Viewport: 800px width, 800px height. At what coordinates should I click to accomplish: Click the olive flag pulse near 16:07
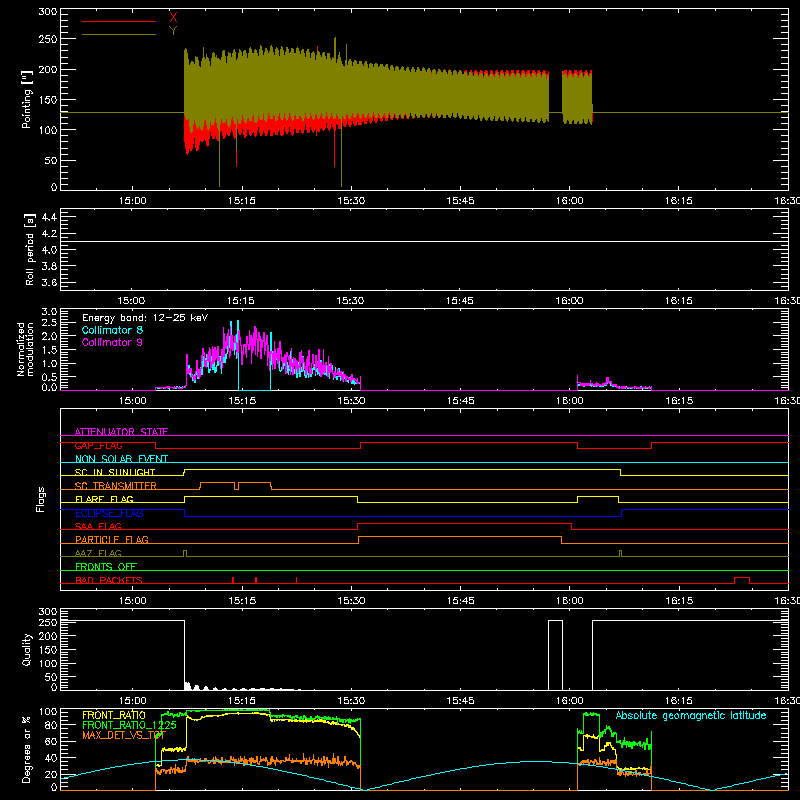point(620,553)
